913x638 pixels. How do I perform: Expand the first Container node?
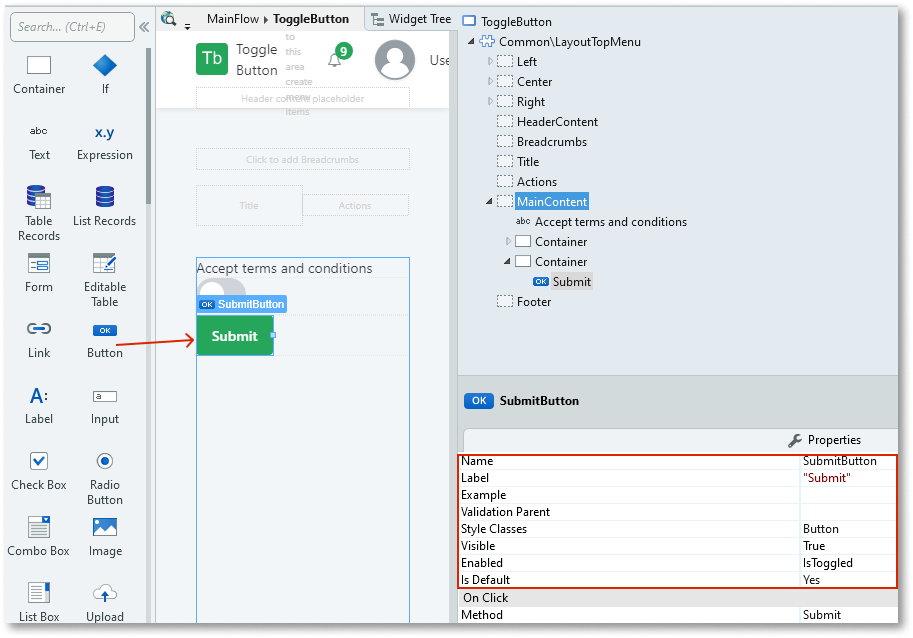[x=508, y=242]
